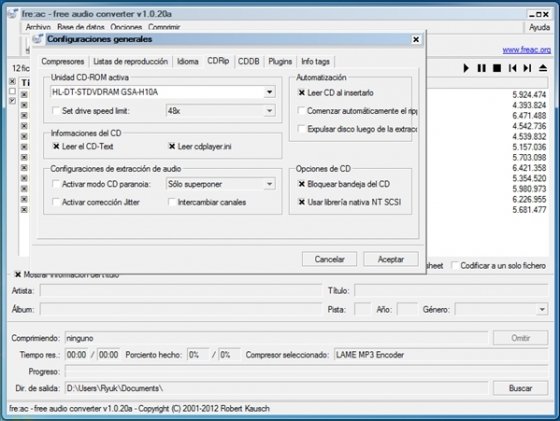Screen dimensions: 560x421
Task: Open the Base de datos menu
Action: (x=81, y=27)
